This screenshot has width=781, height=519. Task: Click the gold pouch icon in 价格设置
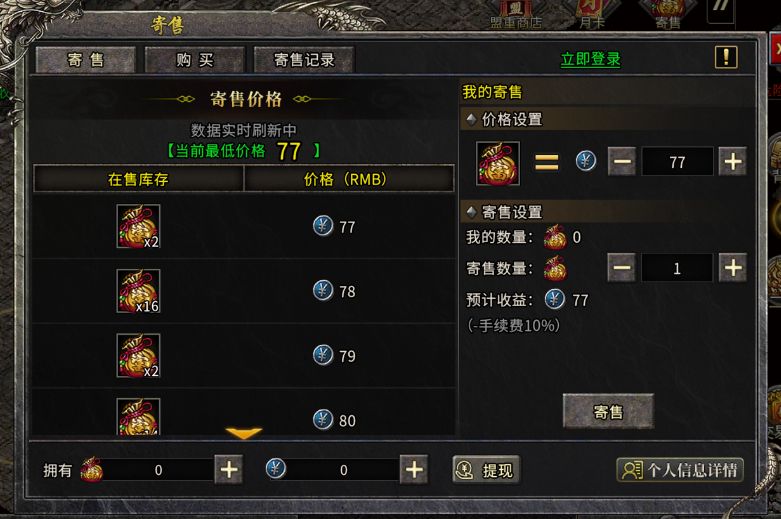coord(498,163)
